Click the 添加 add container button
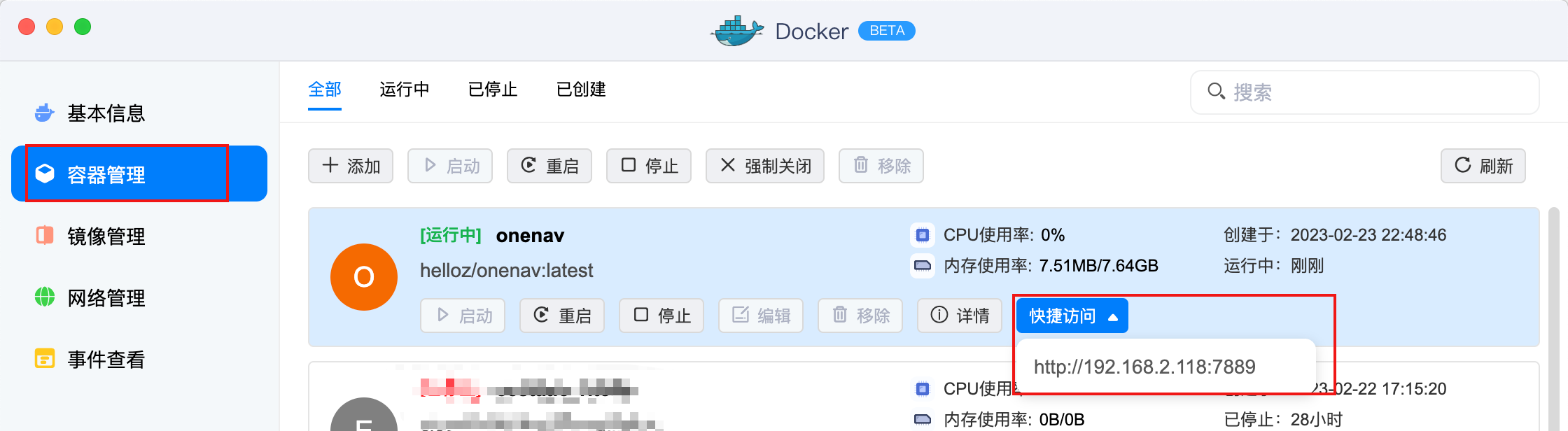Screen dimensions: 1568x431 (x=351, y=166)
